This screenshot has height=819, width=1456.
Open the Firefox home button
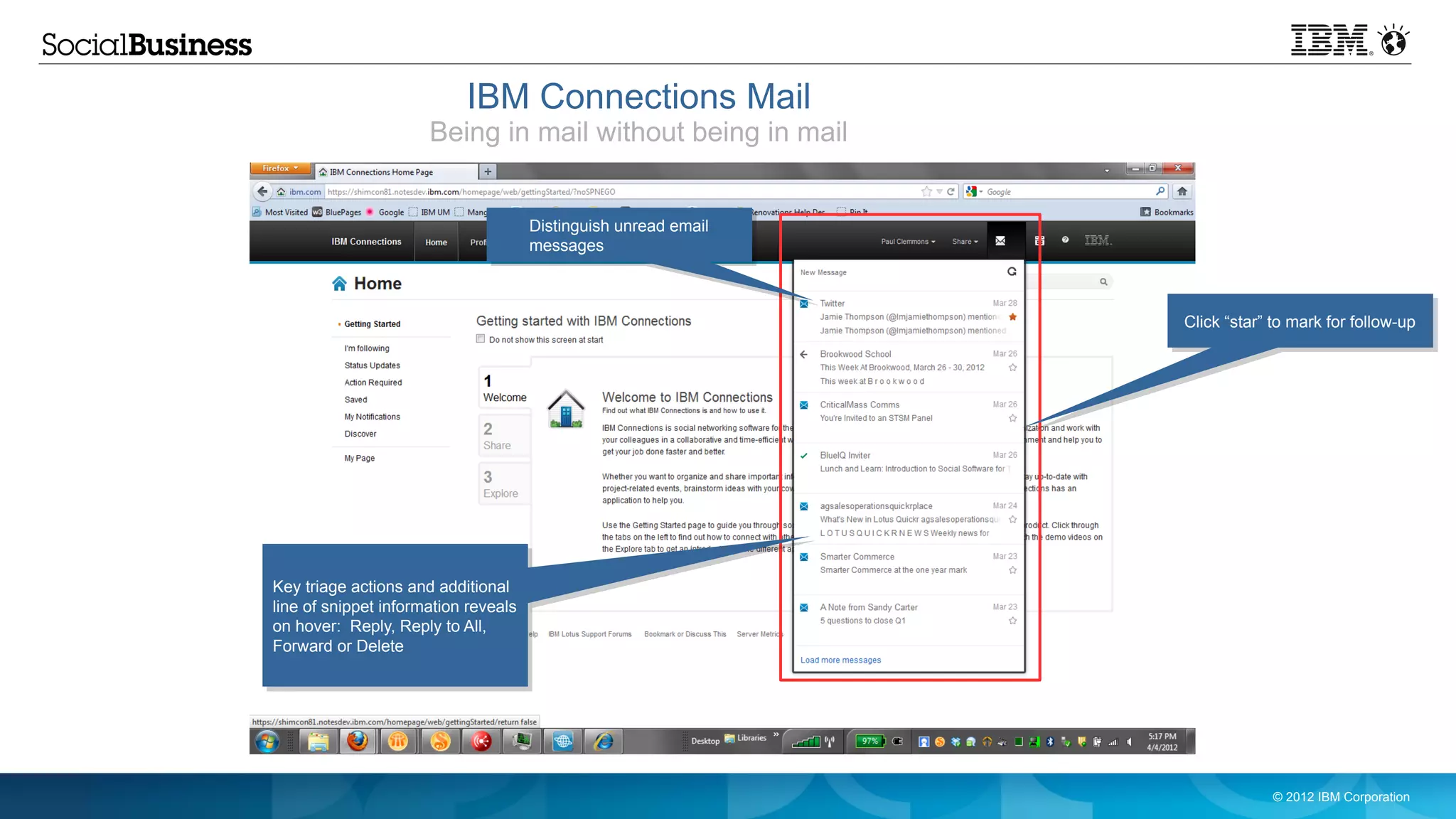coord(1182,191)
